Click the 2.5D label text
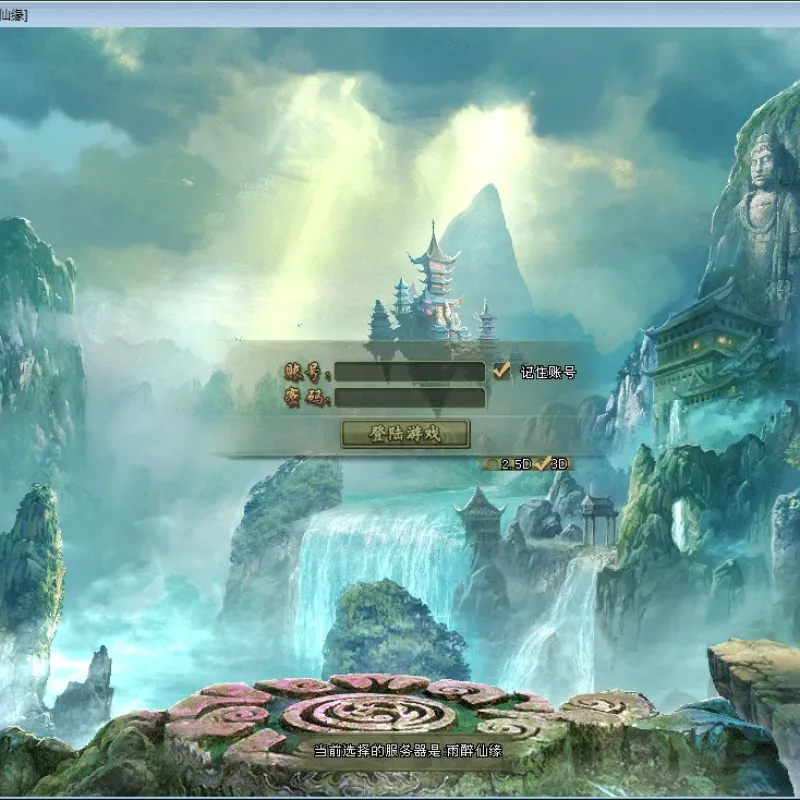This screenshot has width=800, height=800. (x=516, y=464)
